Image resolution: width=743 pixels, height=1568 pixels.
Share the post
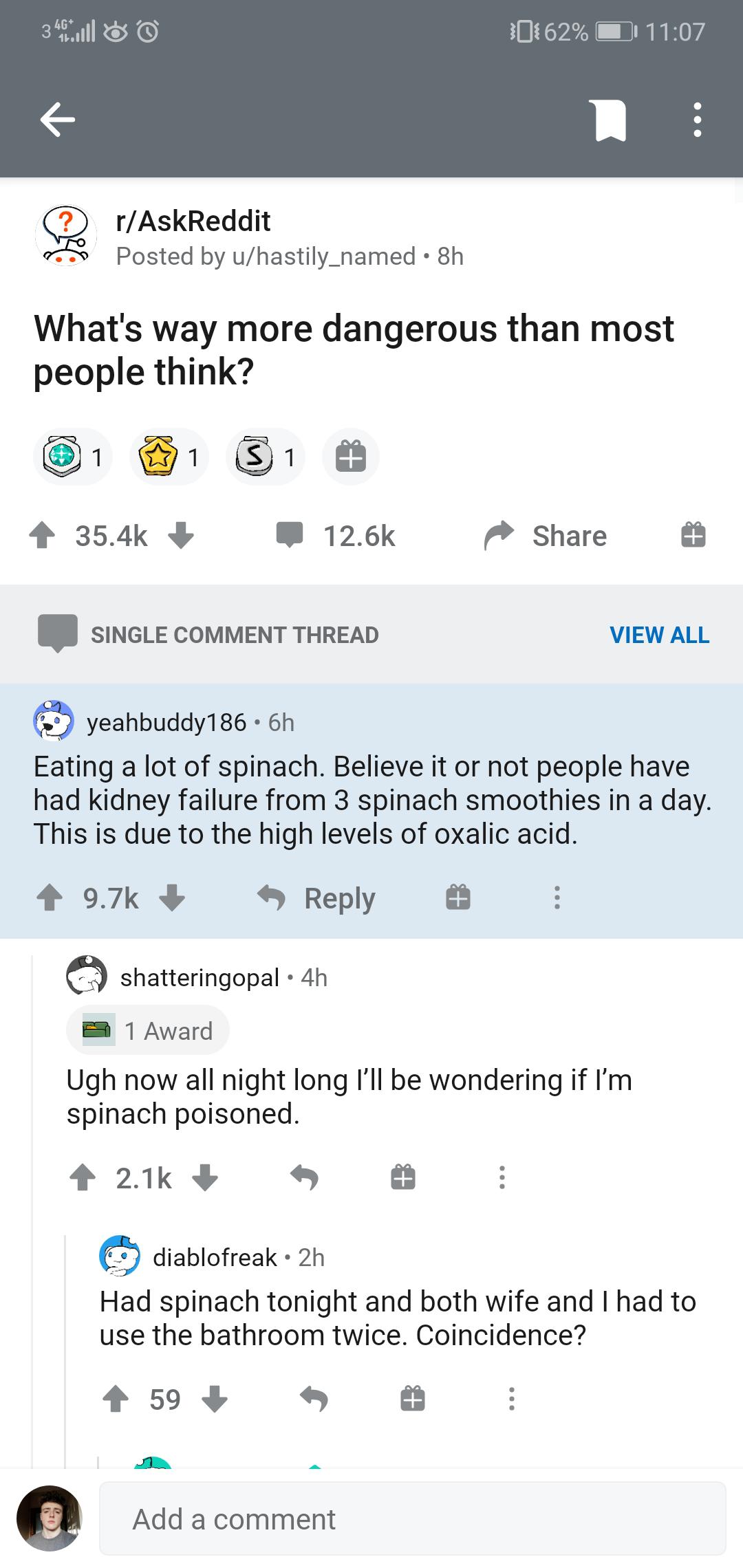(546, 536)
